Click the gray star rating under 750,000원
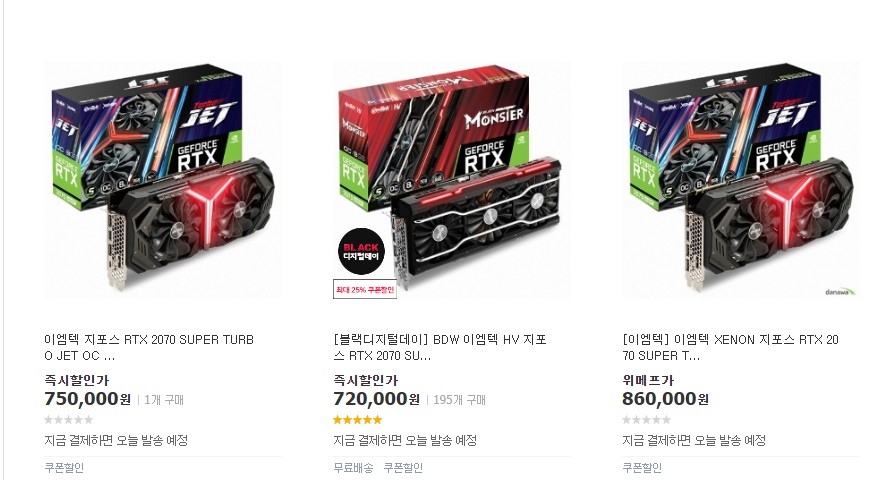 tap(69, 420)
